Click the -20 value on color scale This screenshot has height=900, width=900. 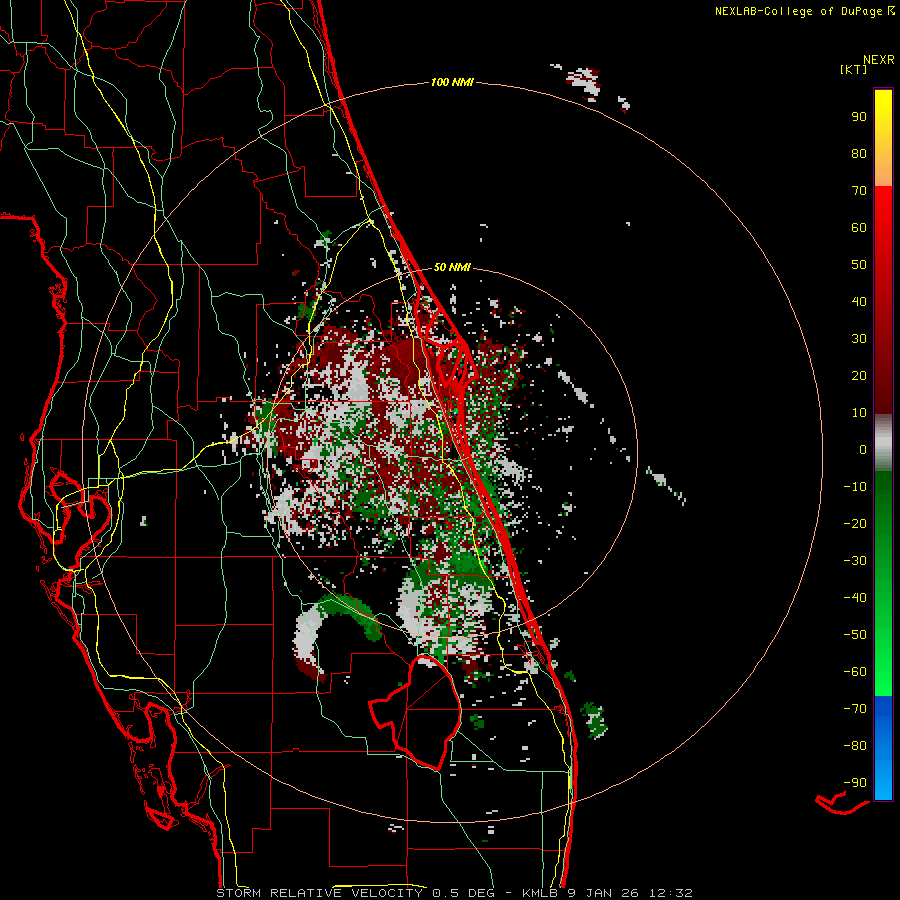(855, 524)
